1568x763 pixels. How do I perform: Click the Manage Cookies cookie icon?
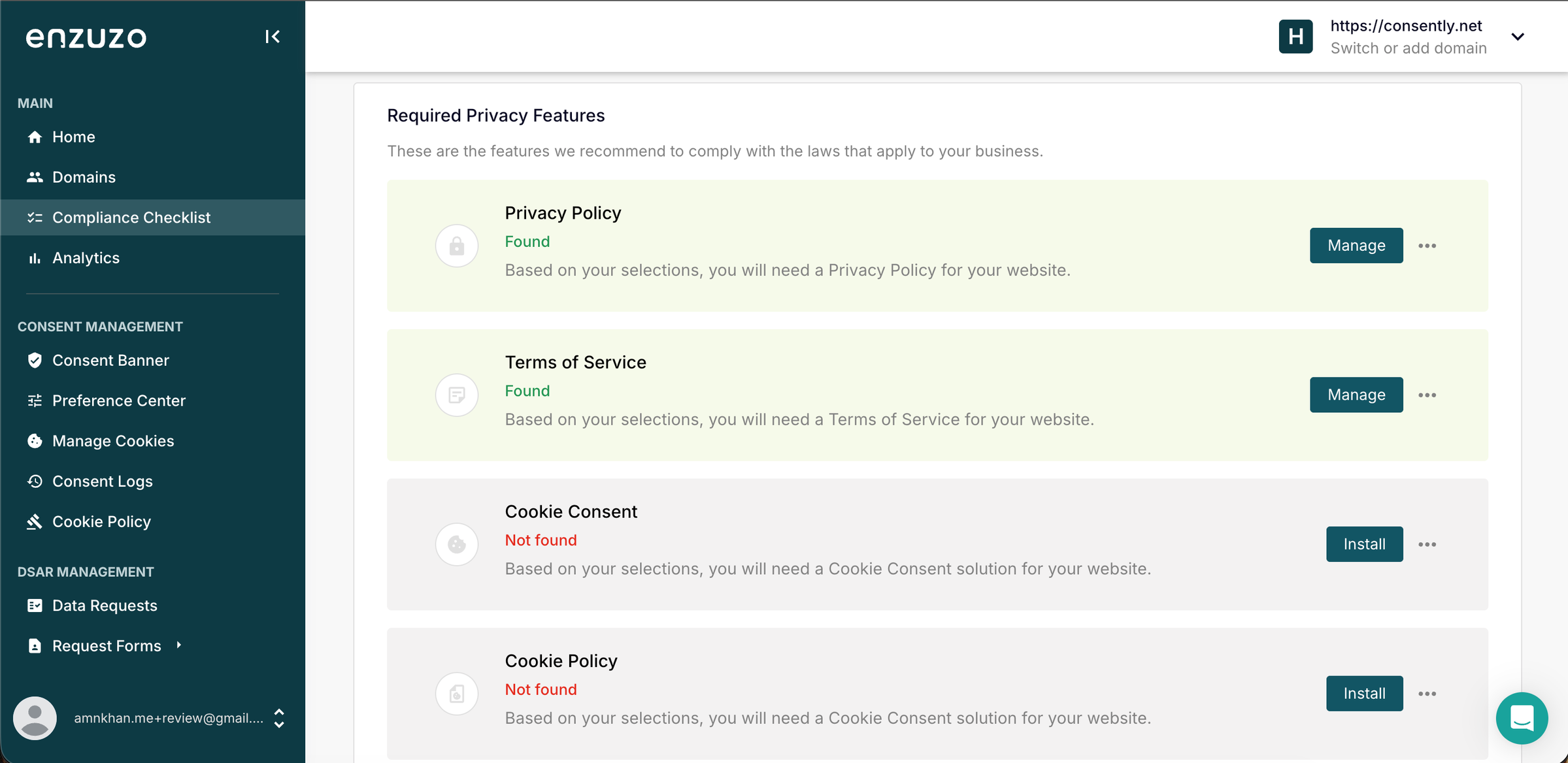pyautogui.click(x=35, y=441)
